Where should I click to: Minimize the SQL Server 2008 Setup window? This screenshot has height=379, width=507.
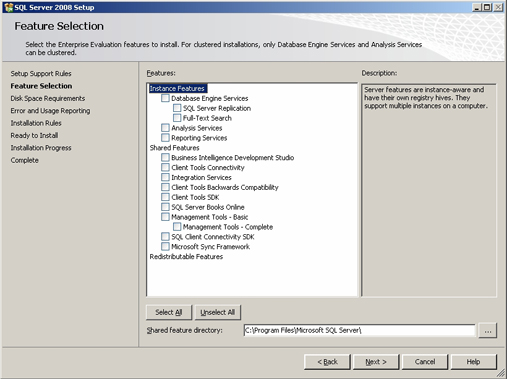pos(477,7)
